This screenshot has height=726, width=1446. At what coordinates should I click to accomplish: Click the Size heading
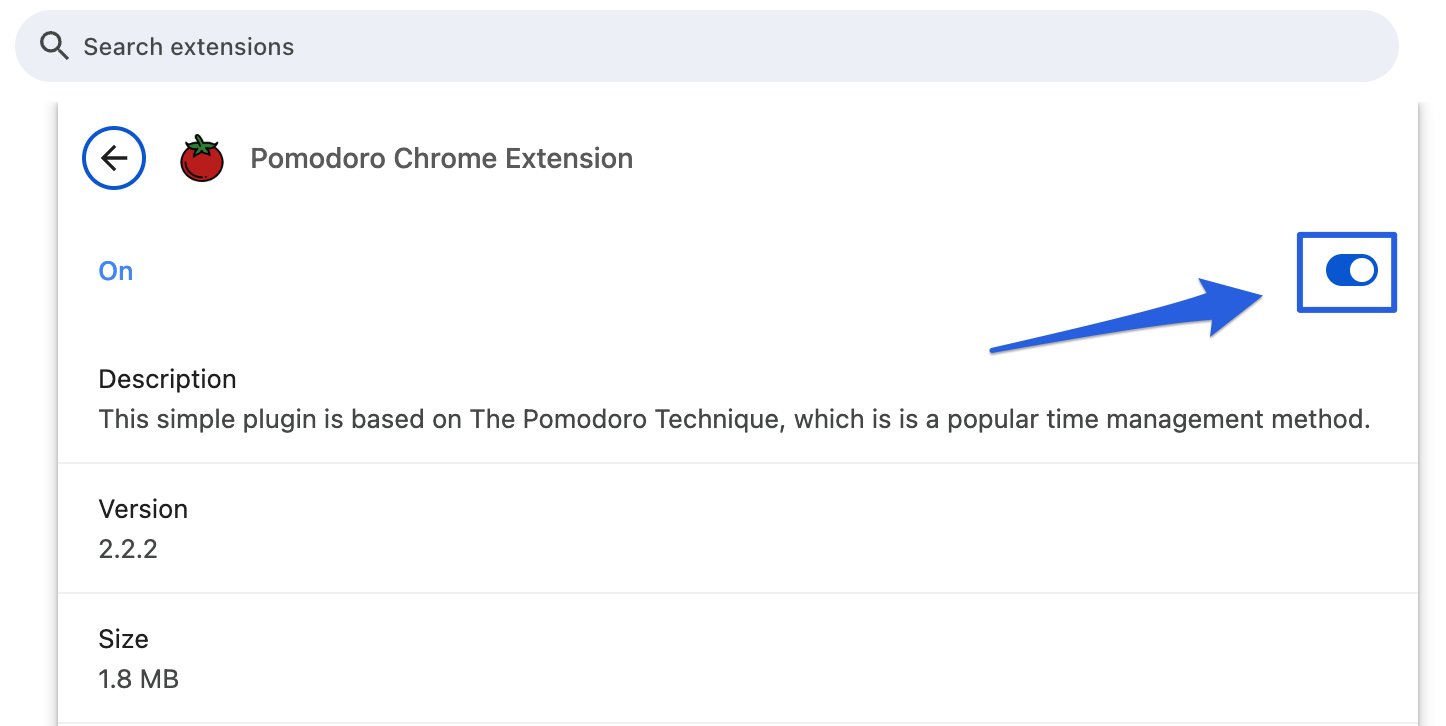pyautogui.click(x=123, y=639)
